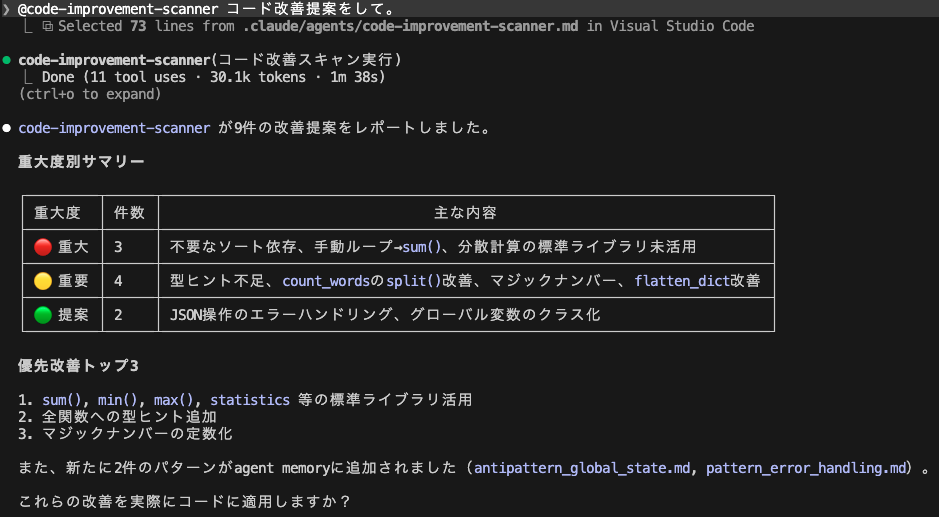Click the prompt chevron at the top
This screenshot has width=939, height=517.
(x=7, y=9)
